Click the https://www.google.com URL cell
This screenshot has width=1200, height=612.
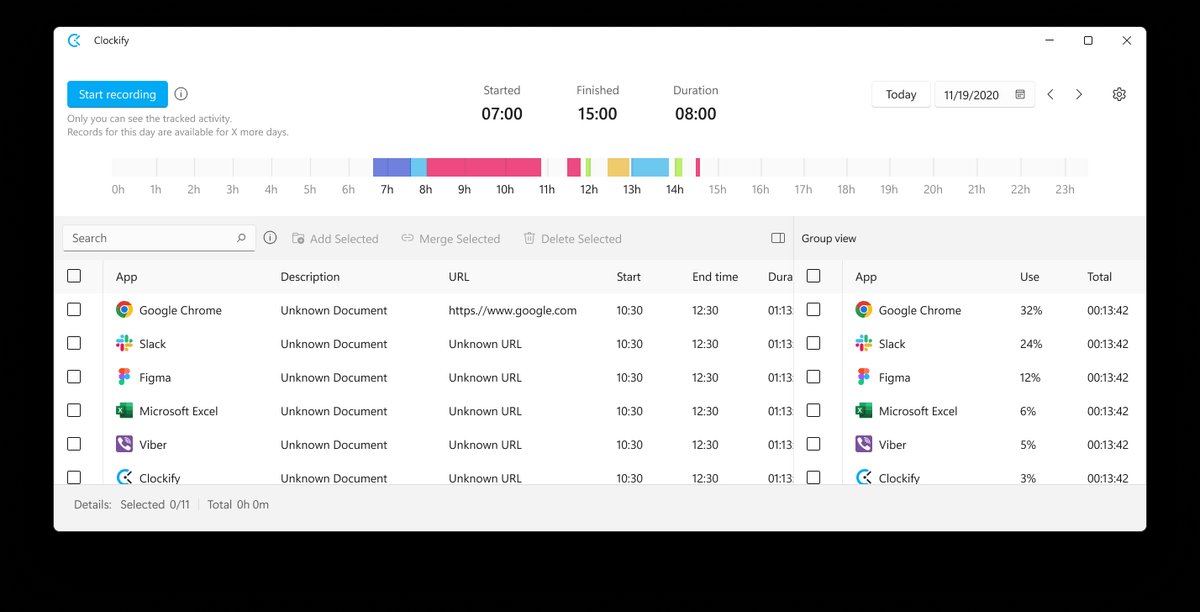(x=513, y=310)
